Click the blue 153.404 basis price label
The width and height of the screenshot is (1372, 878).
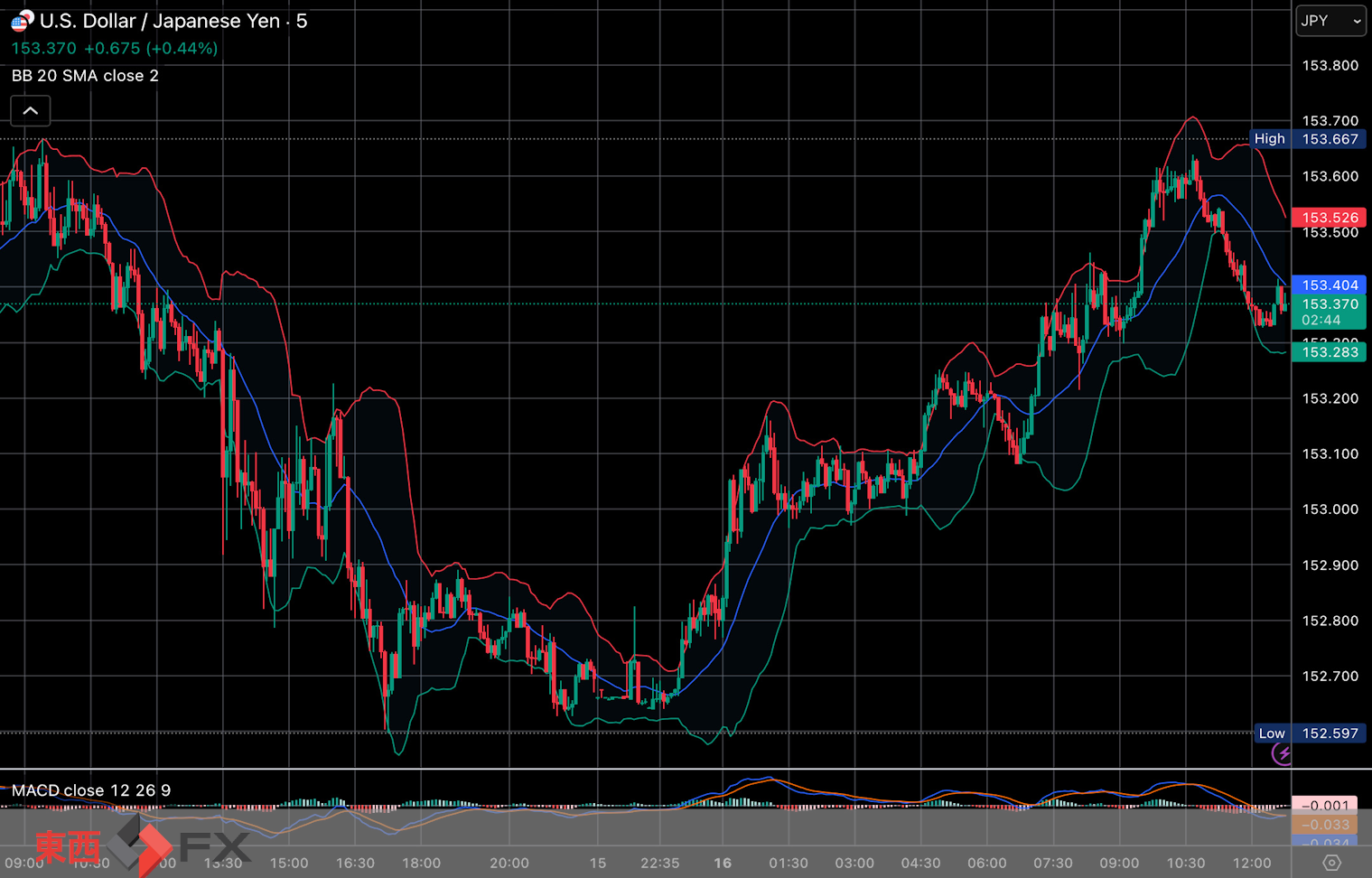tap(1329, 285)
